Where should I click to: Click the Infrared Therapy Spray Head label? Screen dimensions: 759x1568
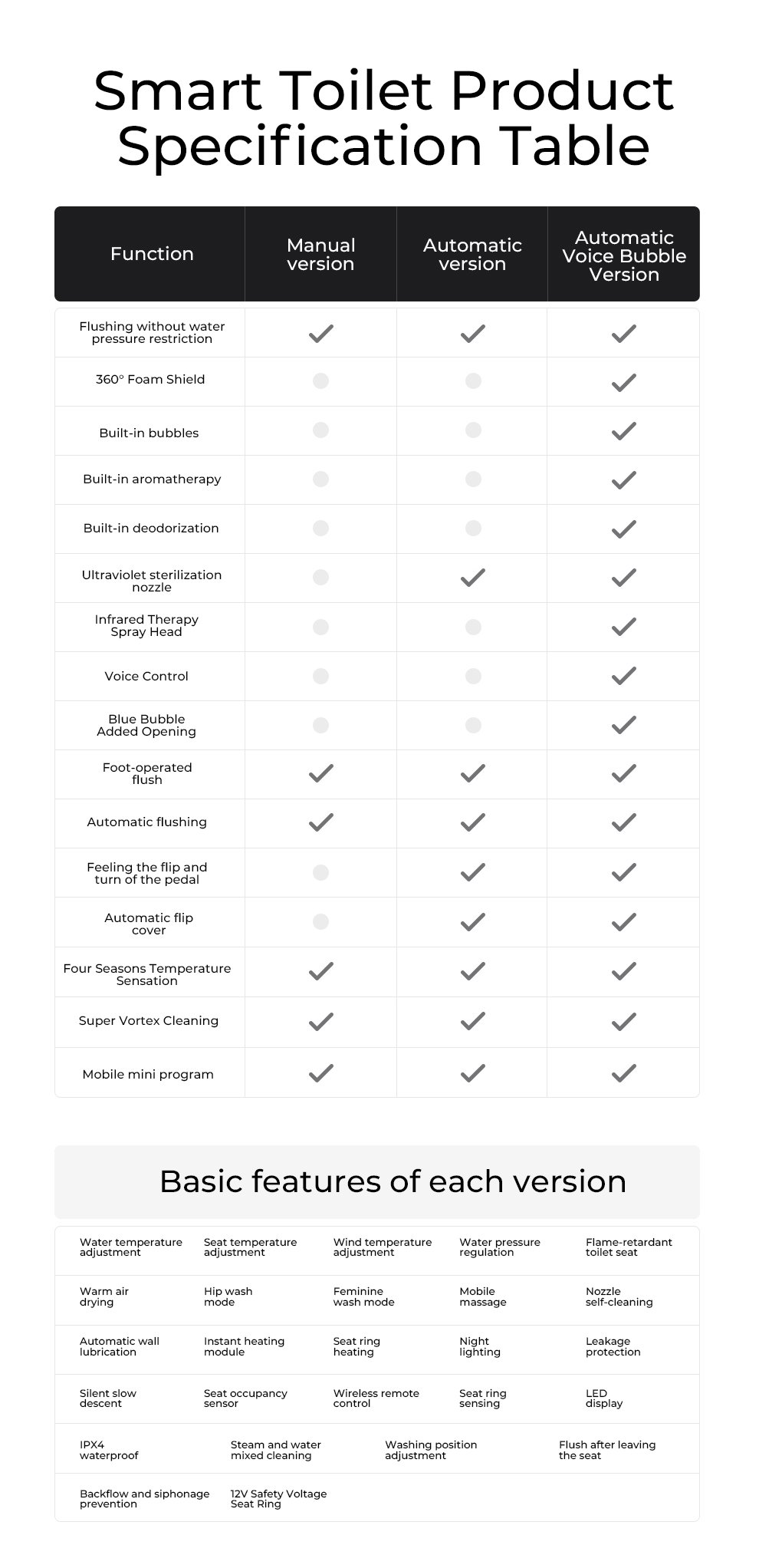coord(146,626)
